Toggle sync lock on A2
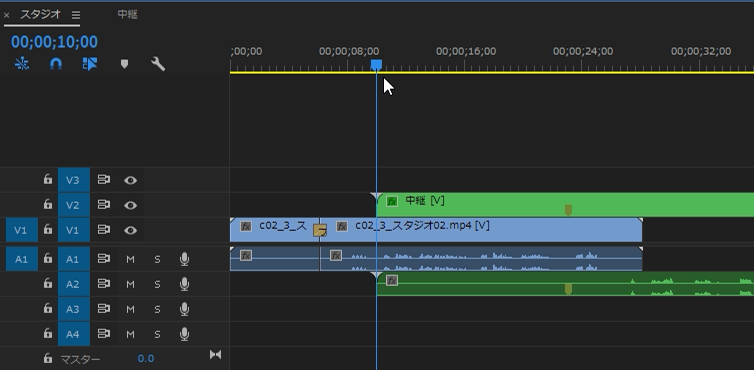Image resolution: width=754 pixels, height=370 pixels. (x=104, y=284)
